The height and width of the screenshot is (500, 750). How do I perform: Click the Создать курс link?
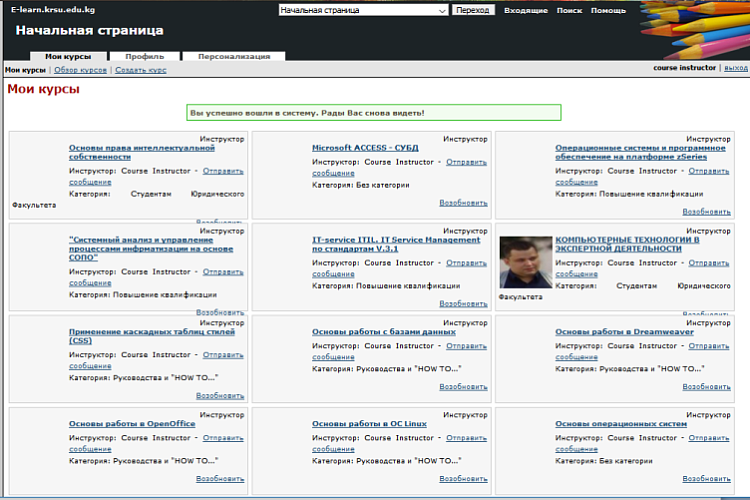pos(140,70)
